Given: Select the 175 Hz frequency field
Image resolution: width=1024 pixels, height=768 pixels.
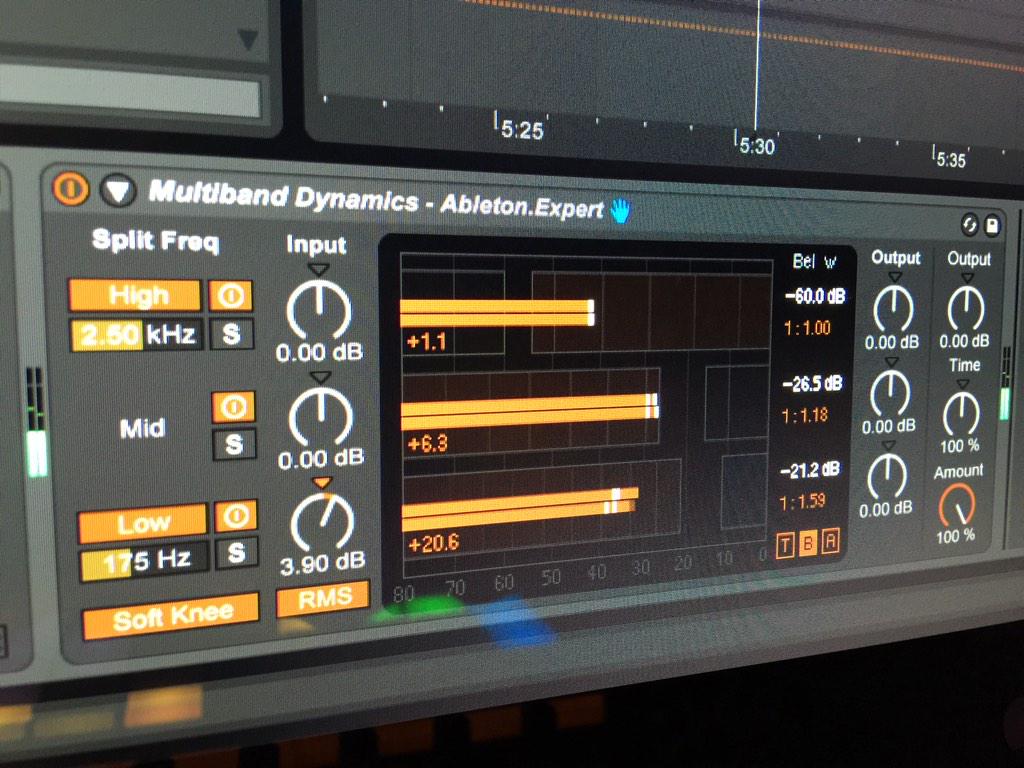Looking at the screenshot, I should (x=145, y=561).
